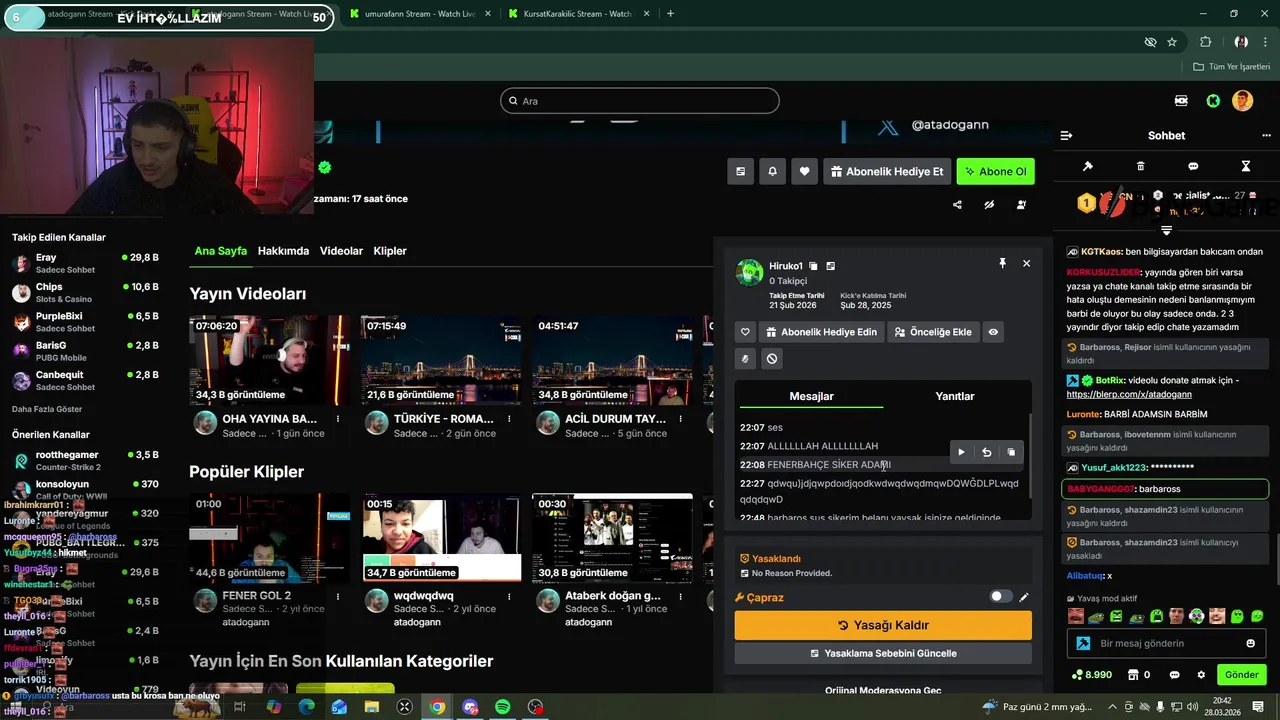The height and width of the screenshot is (720, 1280).
Task: Open the shop icon showing 0
Action: click(x=1138, y=675)
